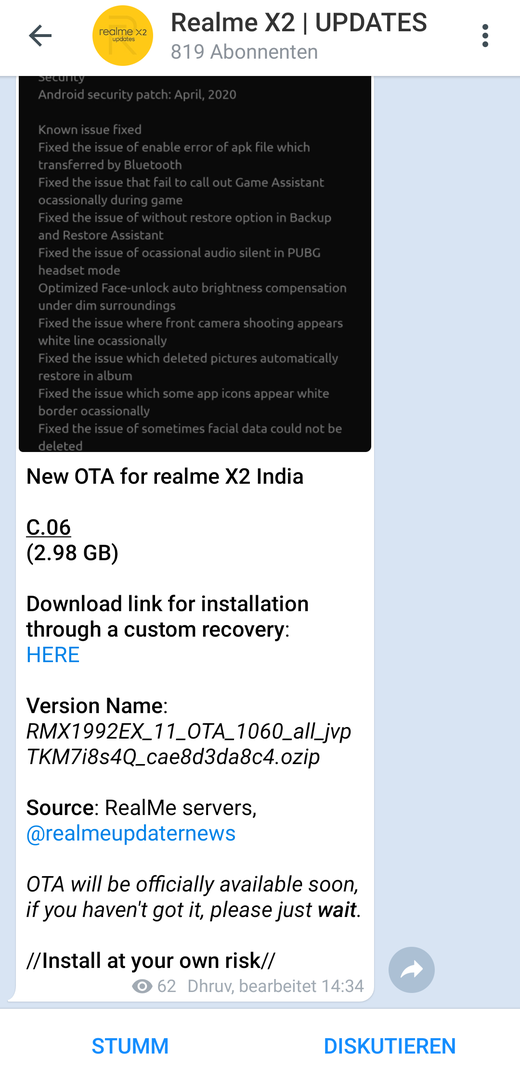Screen dimensions: 520x1080
Task: Open the Realme X2 Updates channel avatar
Action: (123, 36)
